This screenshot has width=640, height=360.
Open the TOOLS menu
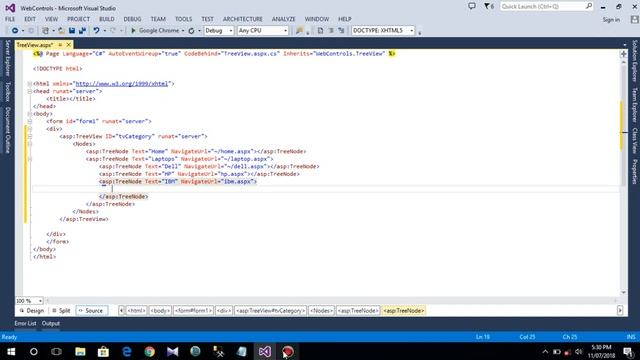(183, 19)
